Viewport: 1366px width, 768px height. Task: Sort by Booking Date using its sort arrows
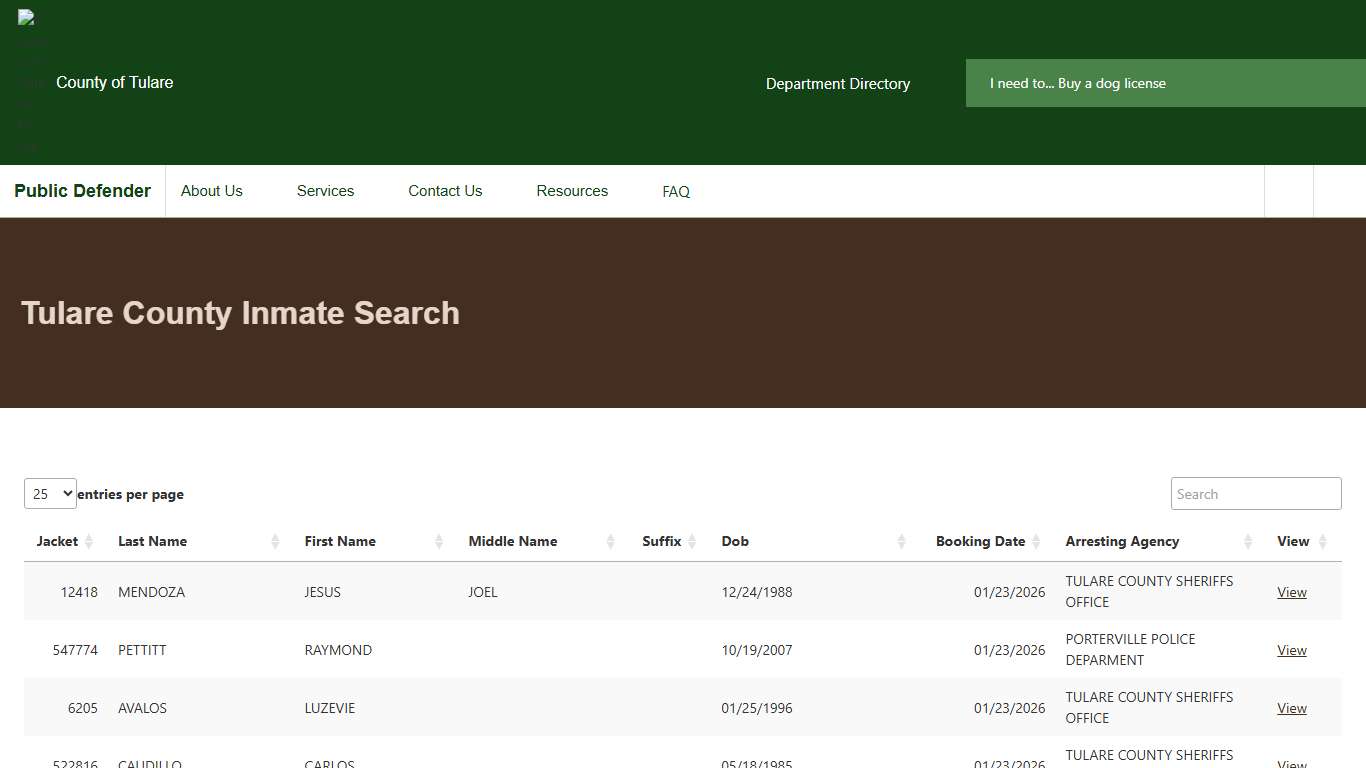pyautogui.click(x=1037, y=541)
